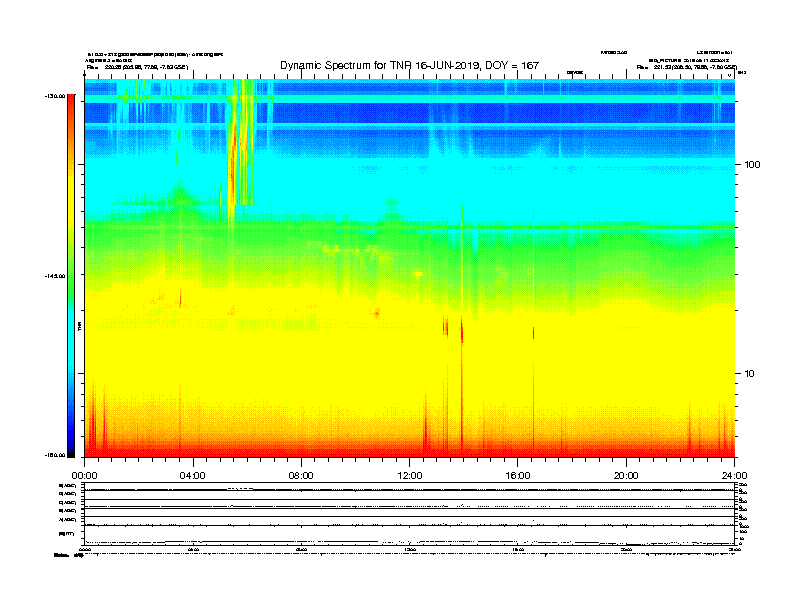This screenshot has height=612, width=792.
Task: Click the 24:00 time axis label
Action: point(734,476)
